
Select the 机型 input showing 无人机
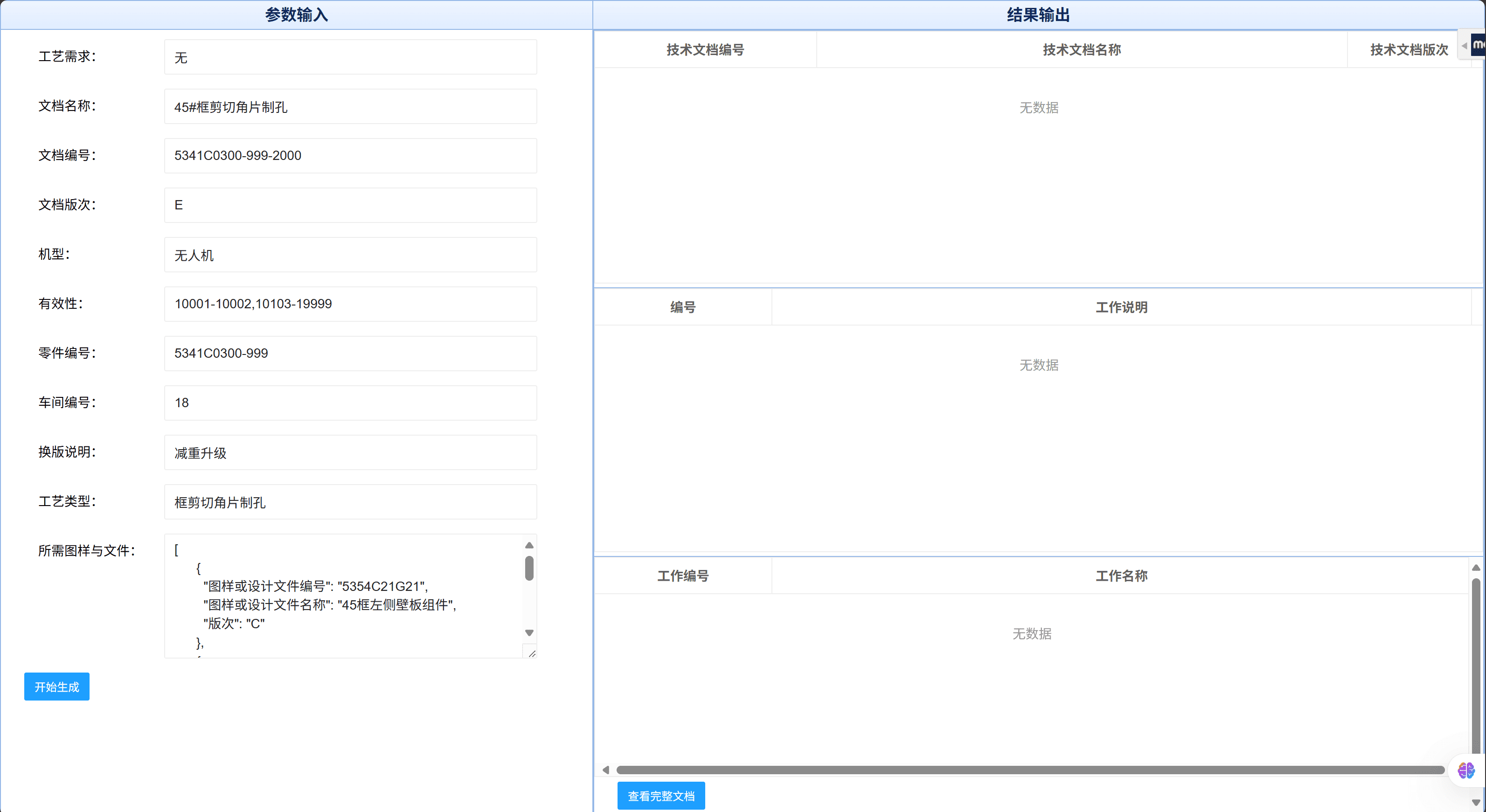350,255
